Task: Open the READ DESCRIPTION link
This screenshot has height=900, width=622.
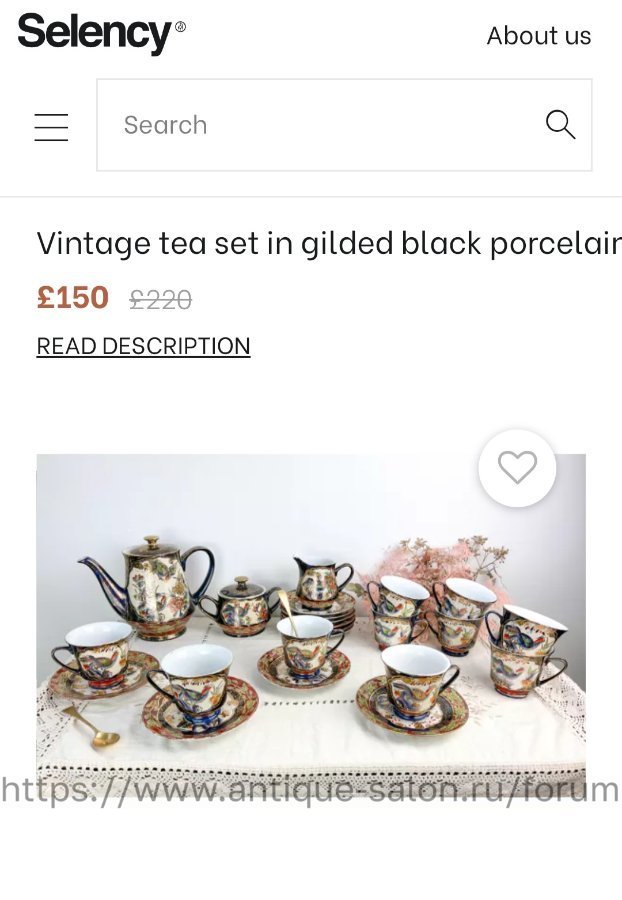Action: (x=143, y=346)
